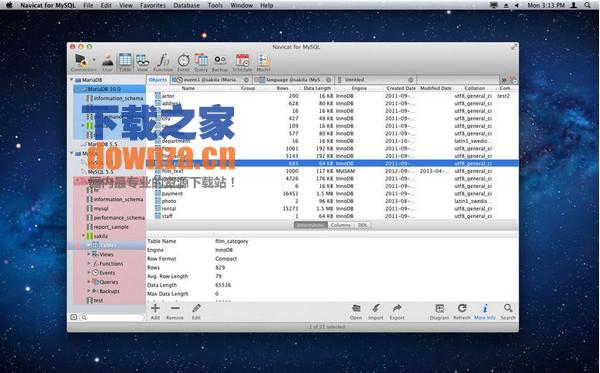Select the Model toolbar icon
This screenshot has height=373, width=600.
[263, 62]
